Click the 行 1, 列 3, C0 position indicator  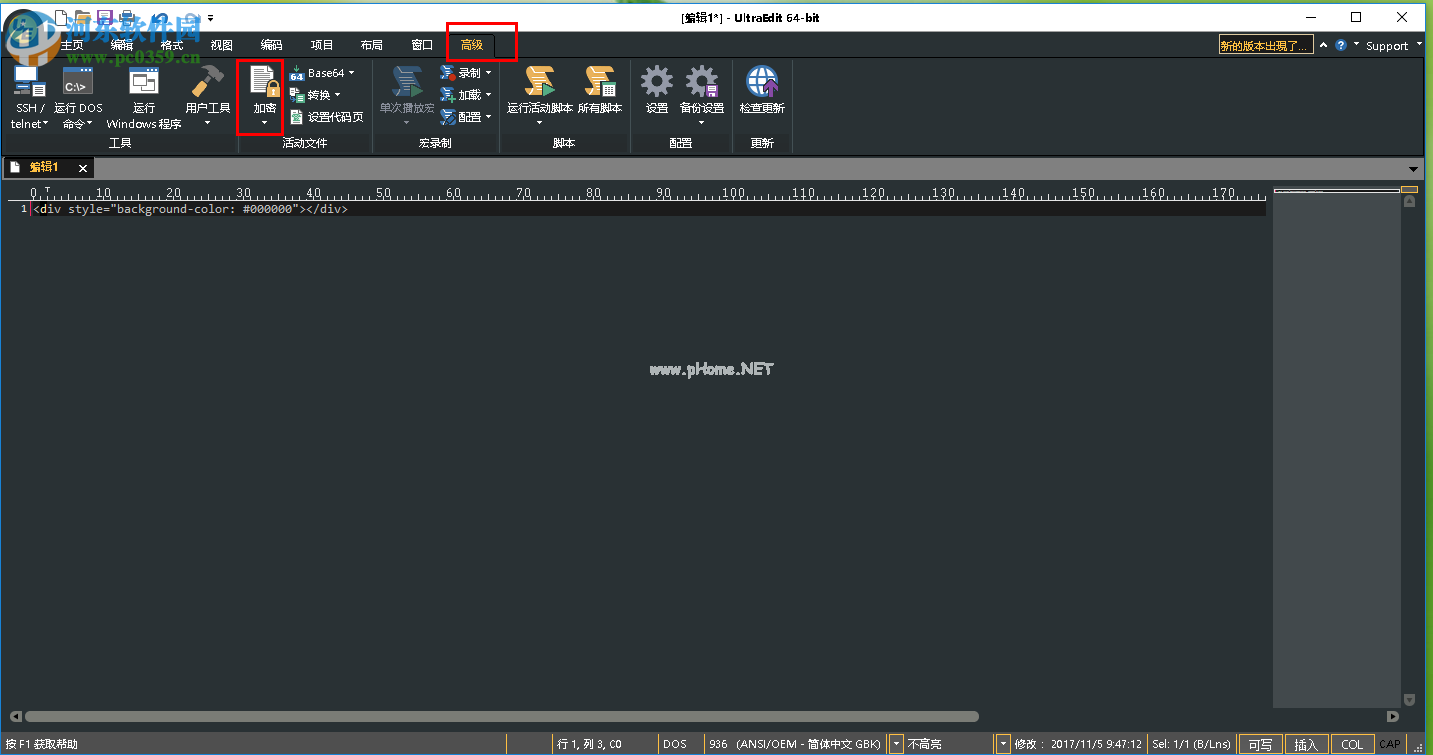coord(590,744)
